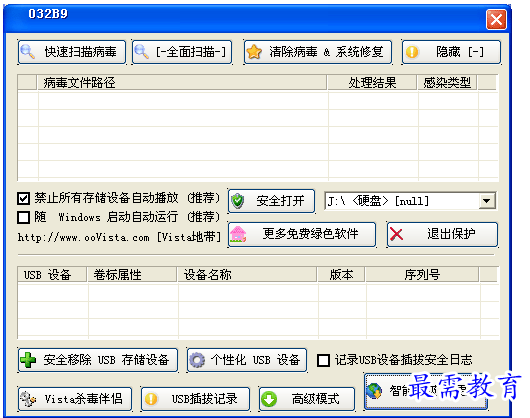The height and width of the screenshot is (418, 530).
Task: Click 版本 column header
Action: click(341, 275)
